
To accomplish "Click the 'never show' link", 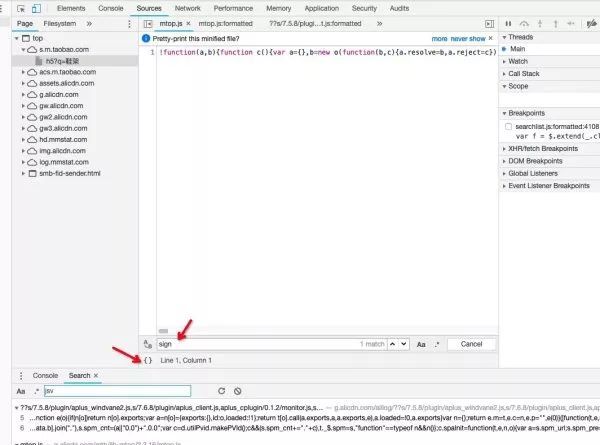I will (x=468, y=39).
